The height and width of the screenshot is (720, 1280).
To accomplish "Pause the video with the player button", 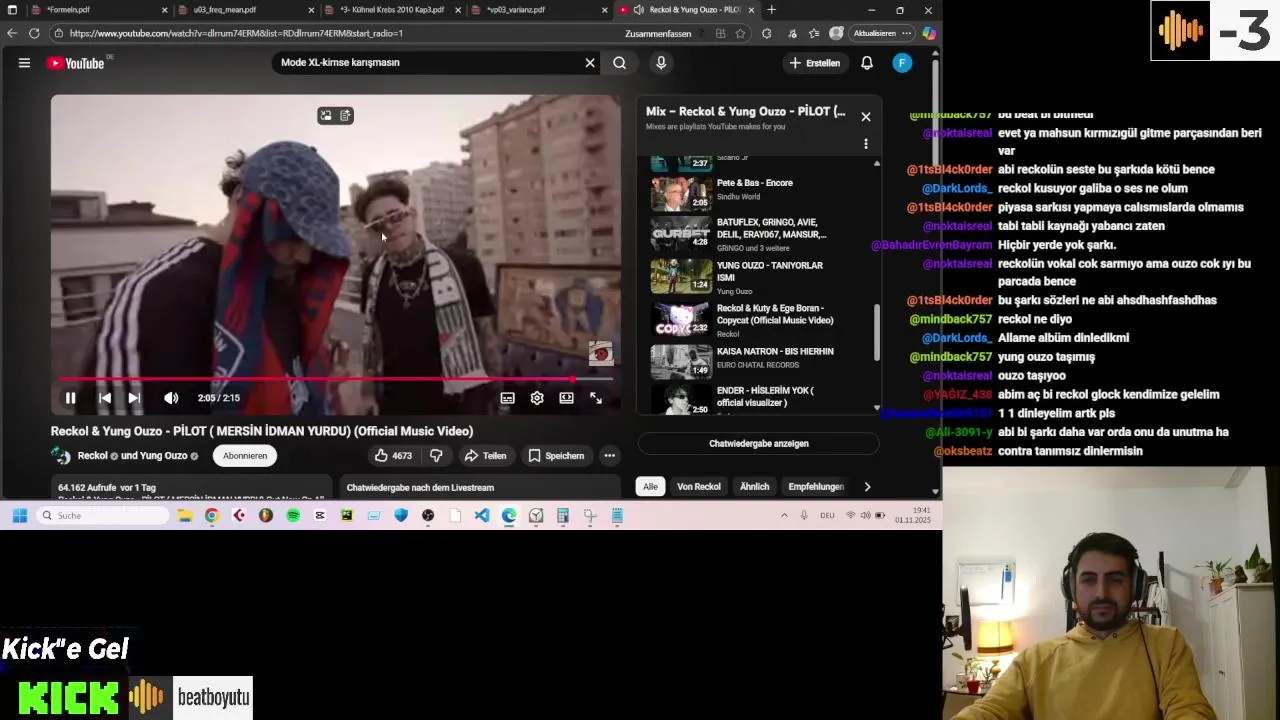I will (70, 398).
